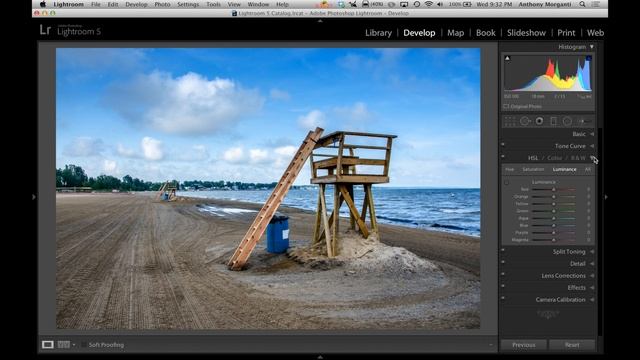Toggle the Split Toning panel switch
The image size is (640, 360).
click(x=503, y=250)
